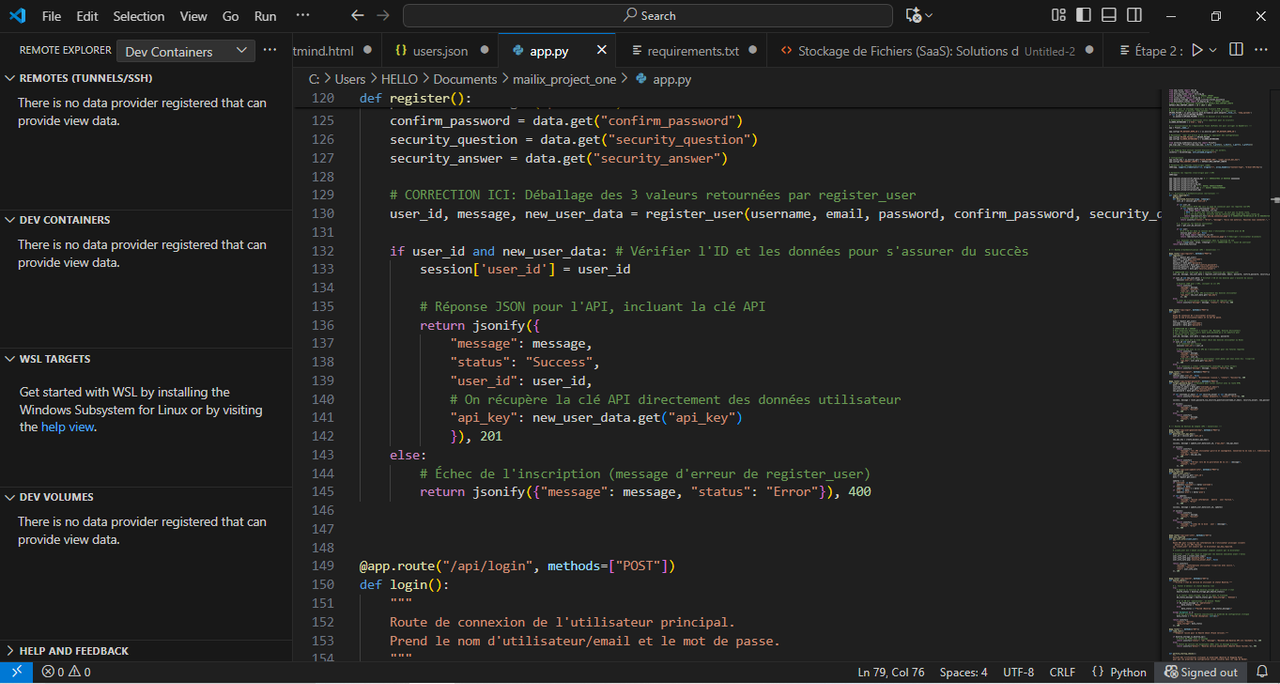This screenshot has height=684, width=1280.
Task: Change the Python language mode
Action: point(1128,672)
